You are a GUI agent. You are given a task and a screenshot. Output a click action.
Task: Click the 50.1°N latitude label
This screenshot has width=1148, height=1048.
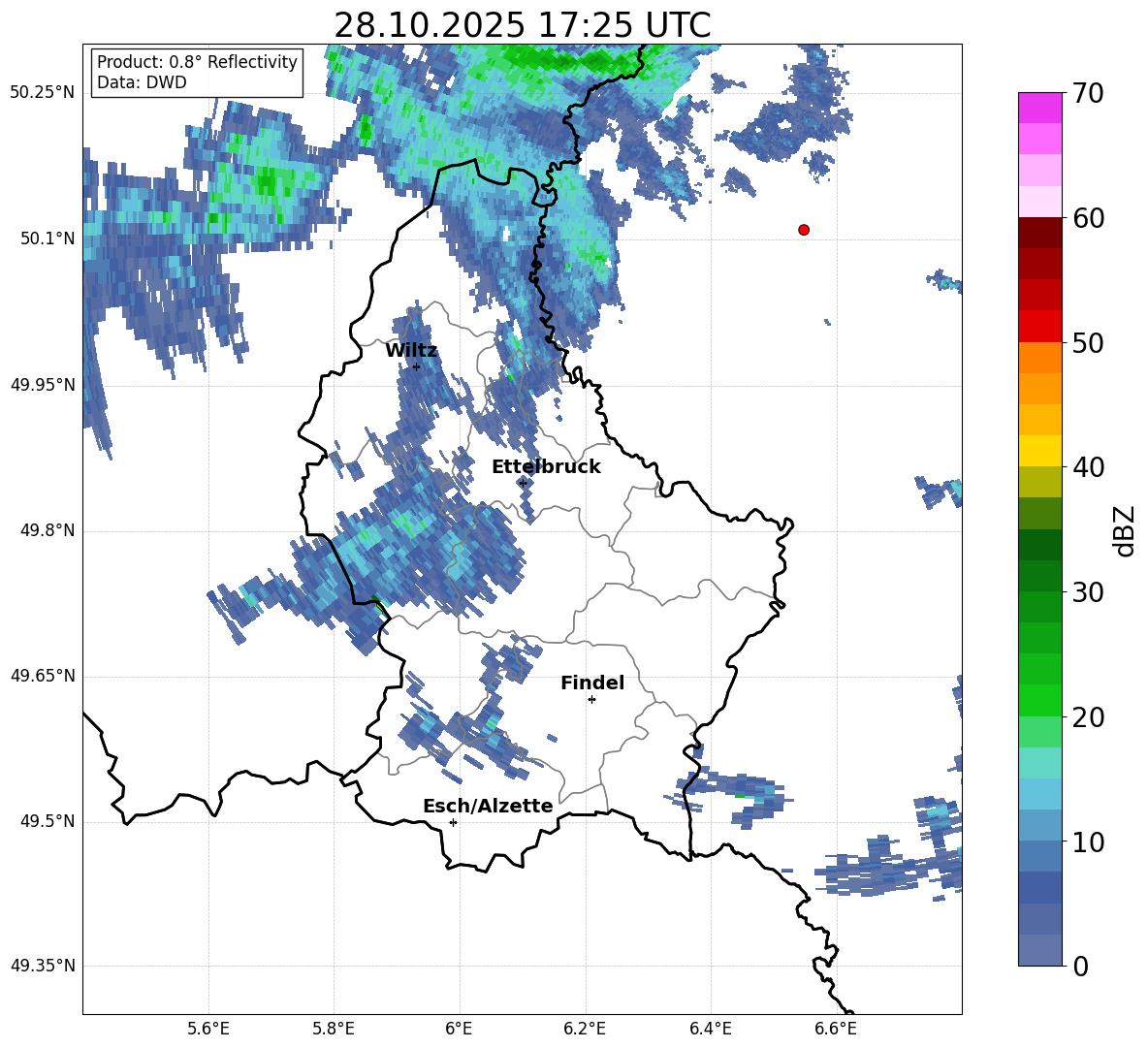(x=48, y=238)
